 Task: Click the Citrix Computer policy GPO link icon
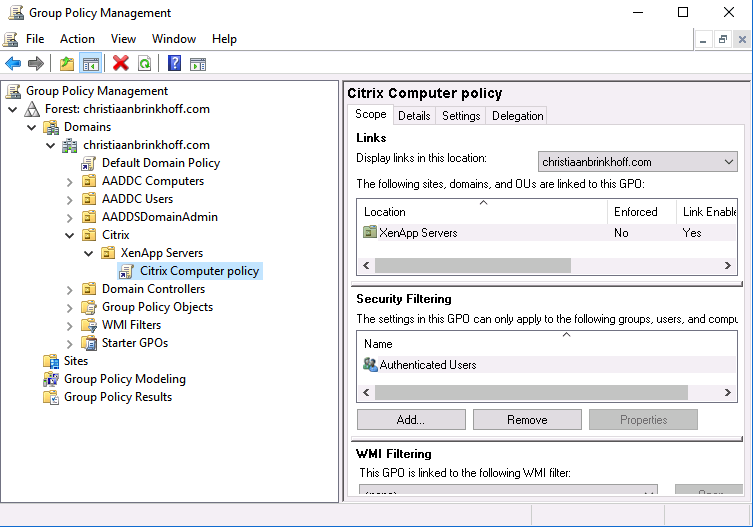click(126, 271)
